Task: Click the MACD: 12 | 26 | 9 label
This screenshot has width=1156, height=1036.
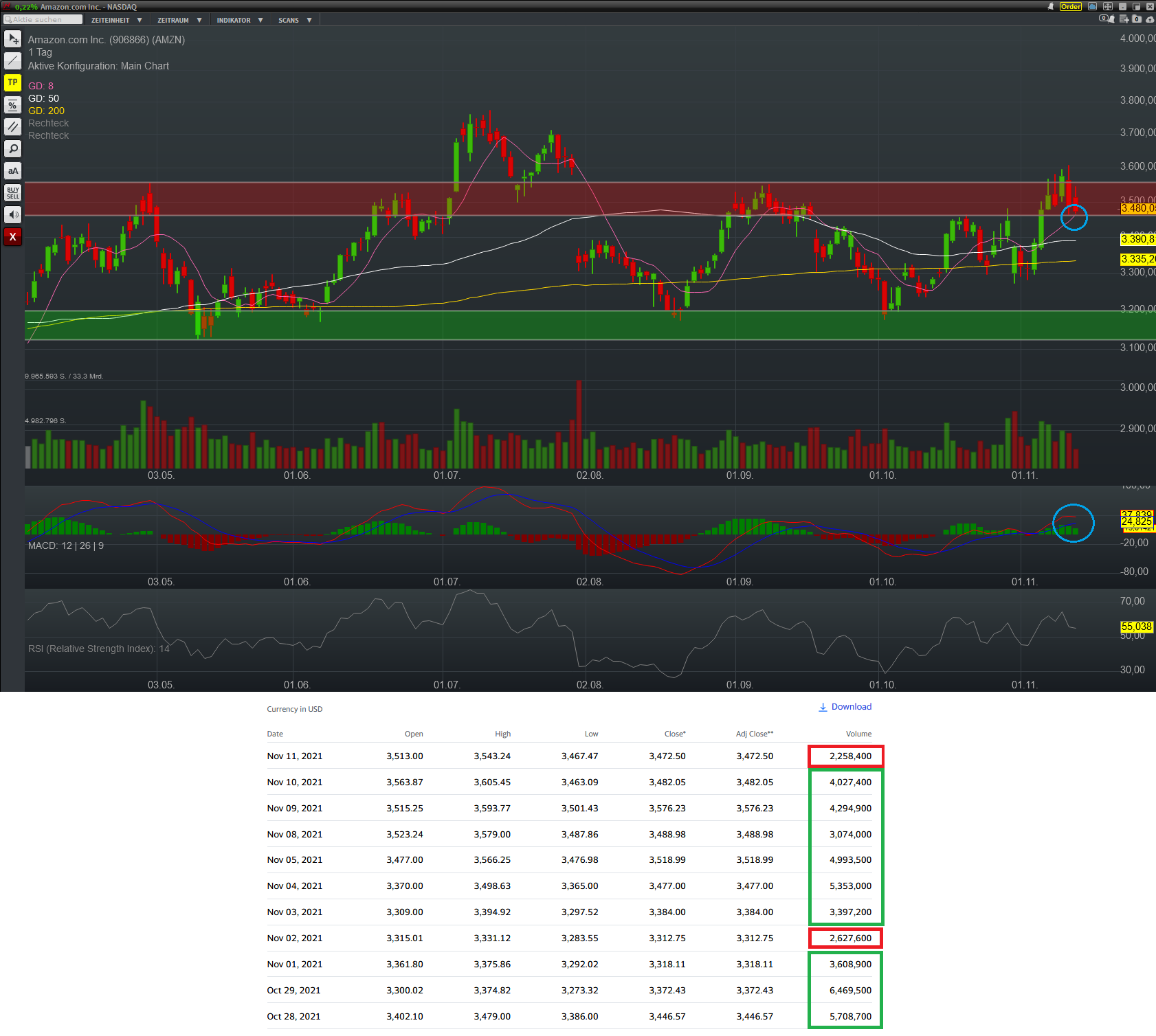Action: click(x=66, y=545)
